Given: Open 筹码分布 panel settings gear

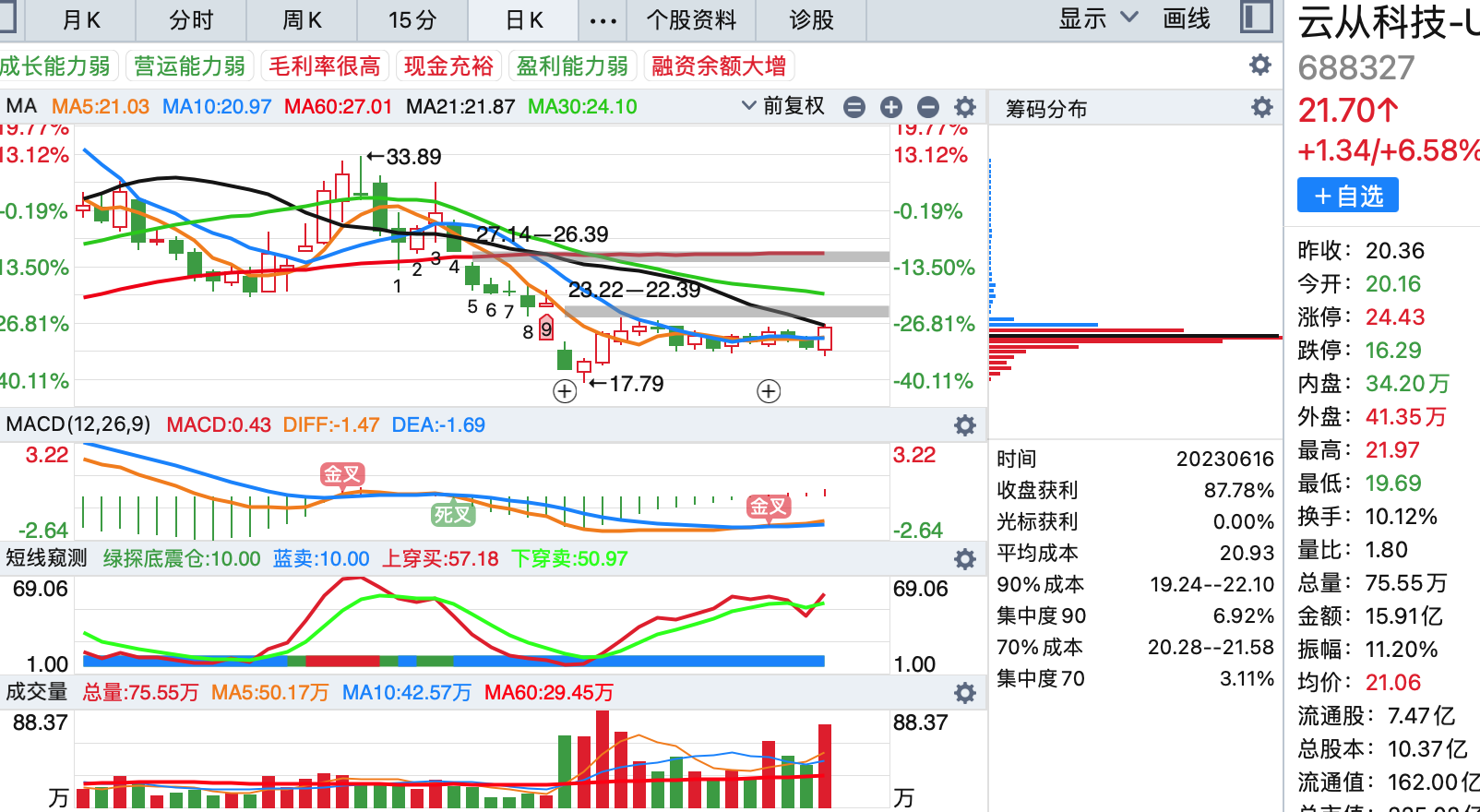Looking at the screenshot, I should [1262, 108].
